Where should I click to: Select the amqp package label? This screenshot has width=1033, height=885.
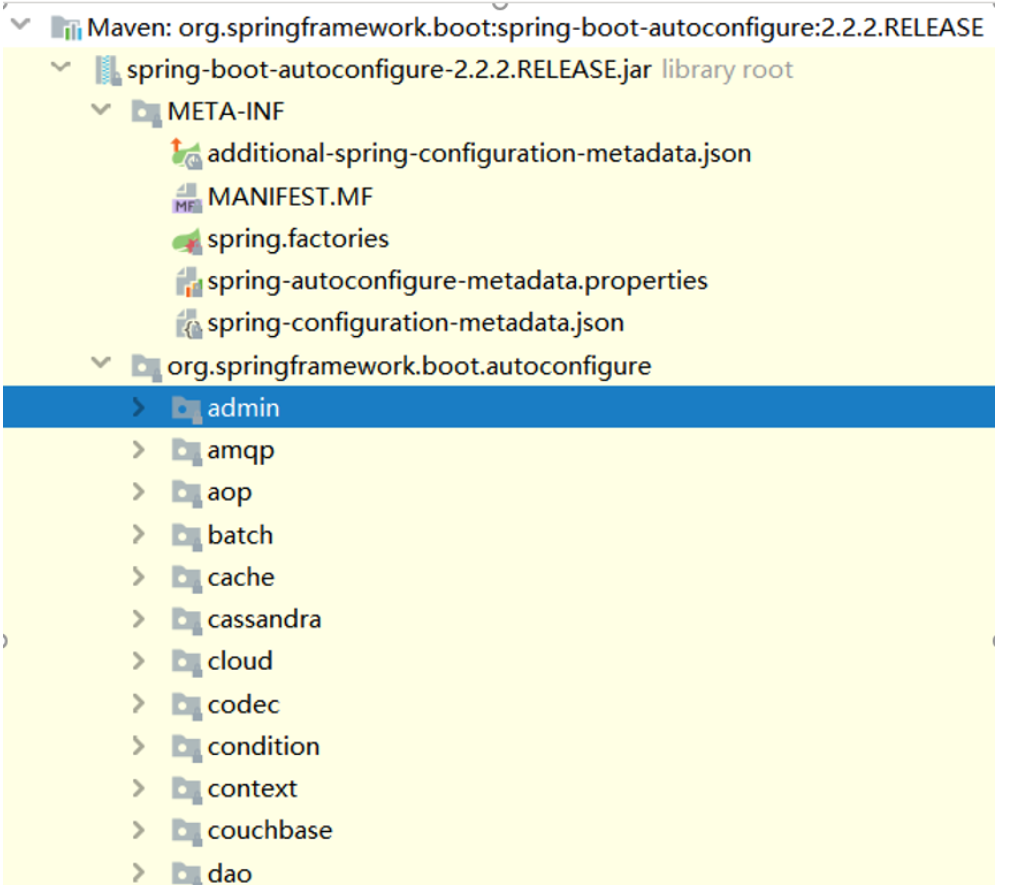[x=241, y=452]
